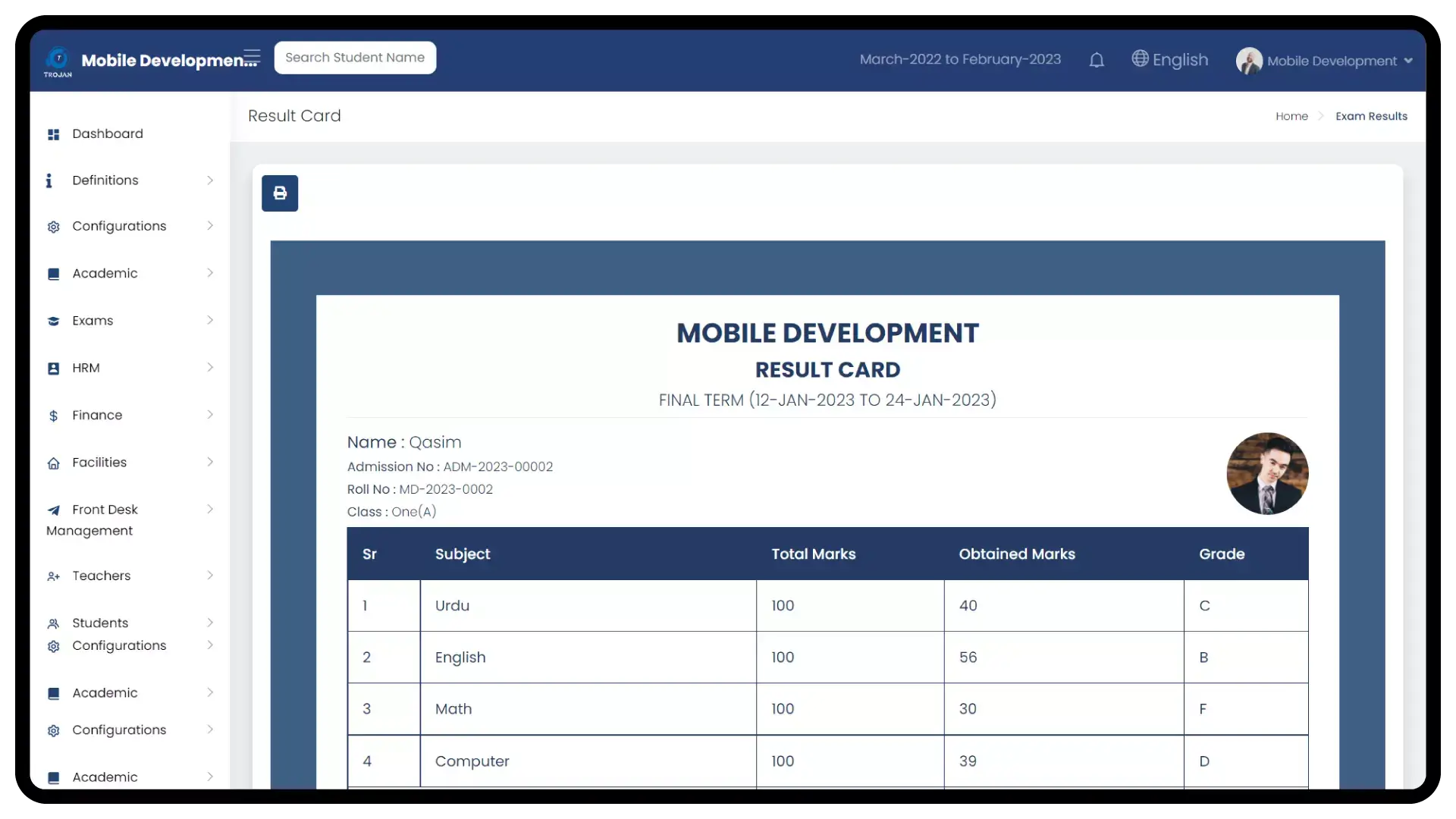Click the Teachers add-person icon
Image resolution: width=1456 pixels, height=819 pixels.
tap(53, 576)
